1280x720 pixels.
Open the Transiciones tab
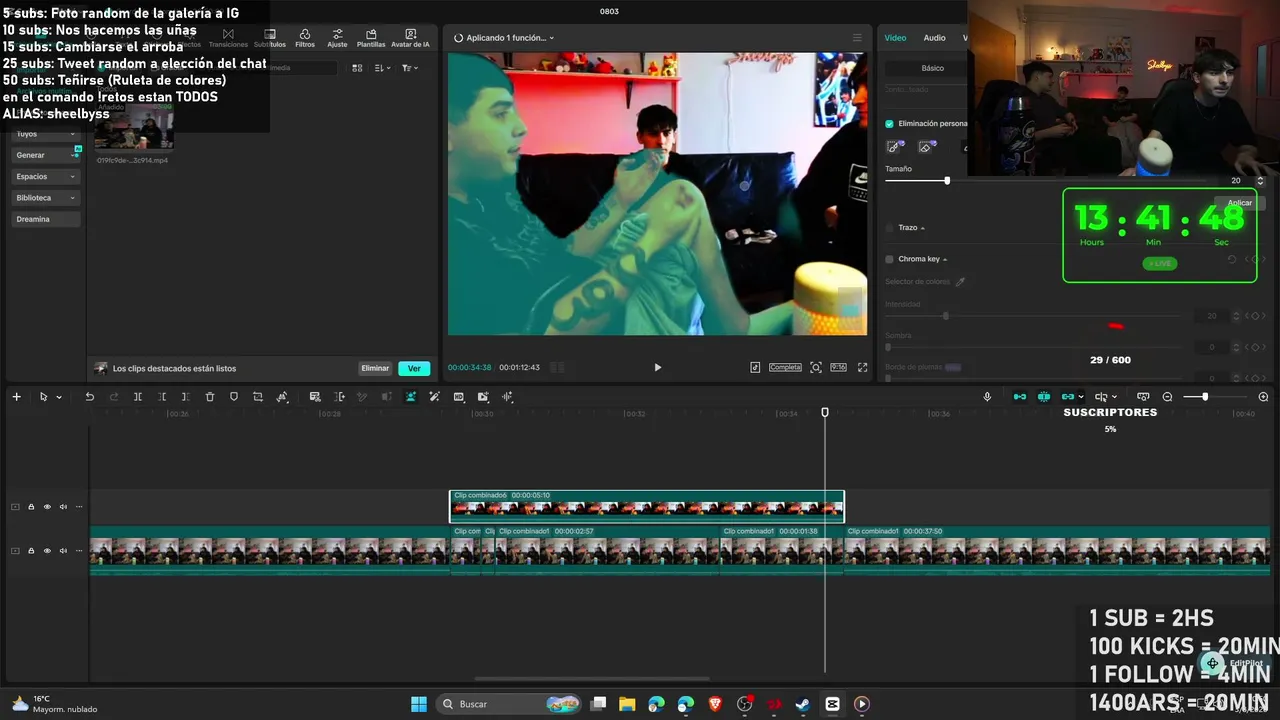click(228, 38)
